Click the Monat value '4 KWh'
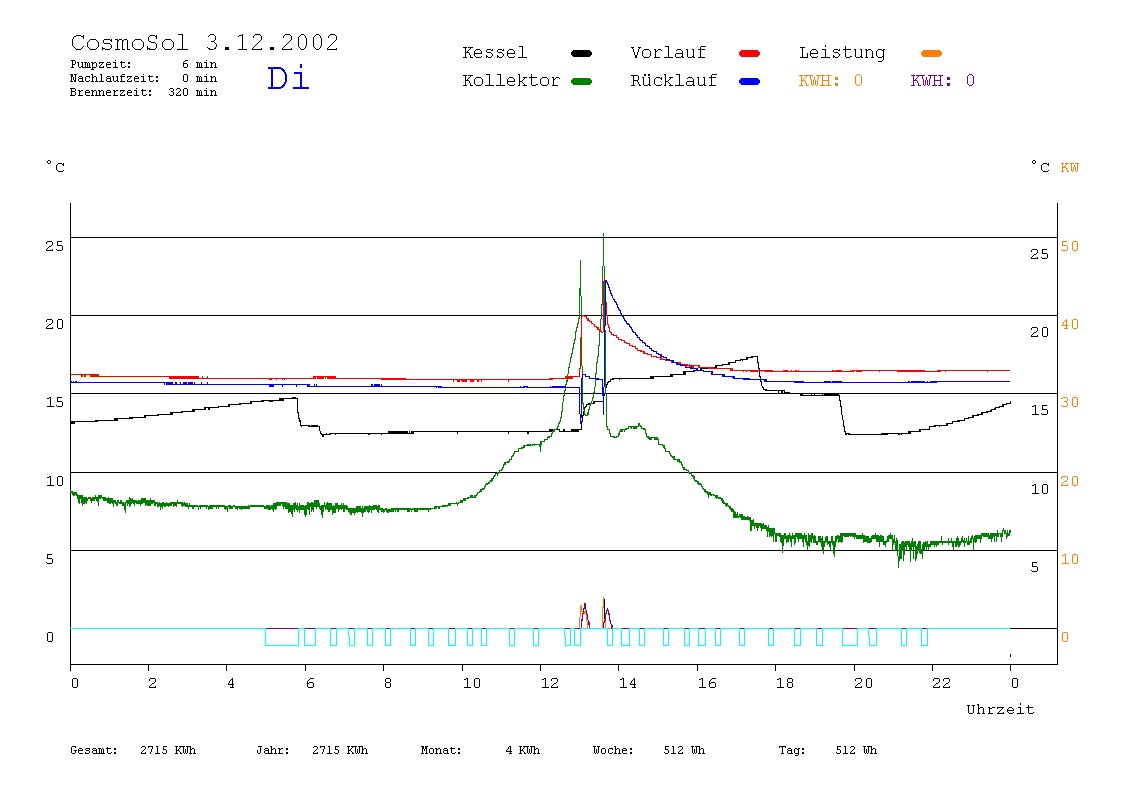The width and height of the screenshot is (1148, 812). (x=523, y=750)
